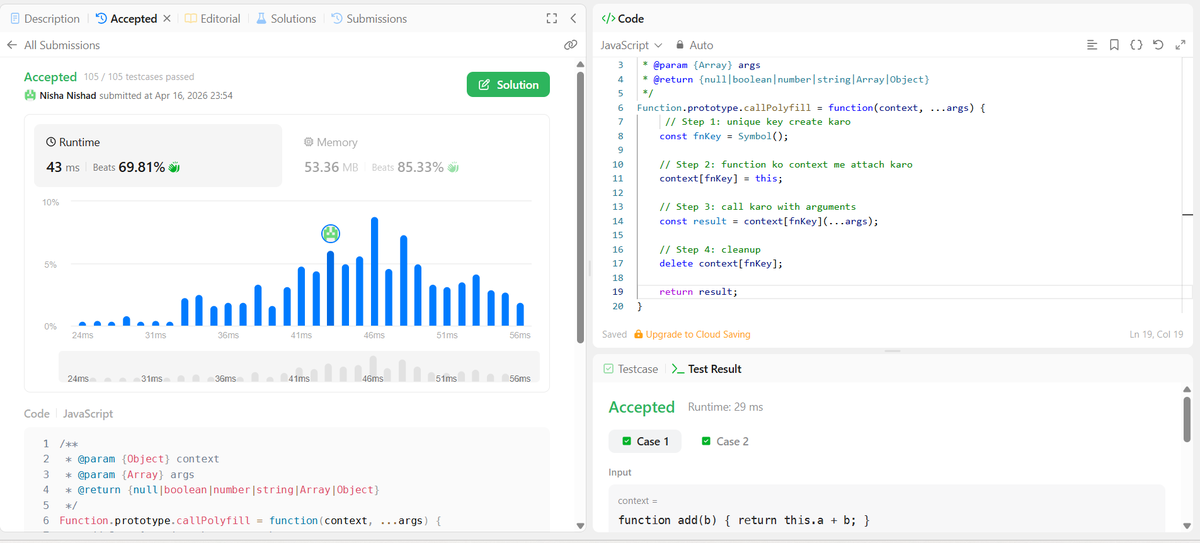Click the tallest histogram bar at 46ms
The height and width of the screenshot is (543, 1200).
click(375, 272)
